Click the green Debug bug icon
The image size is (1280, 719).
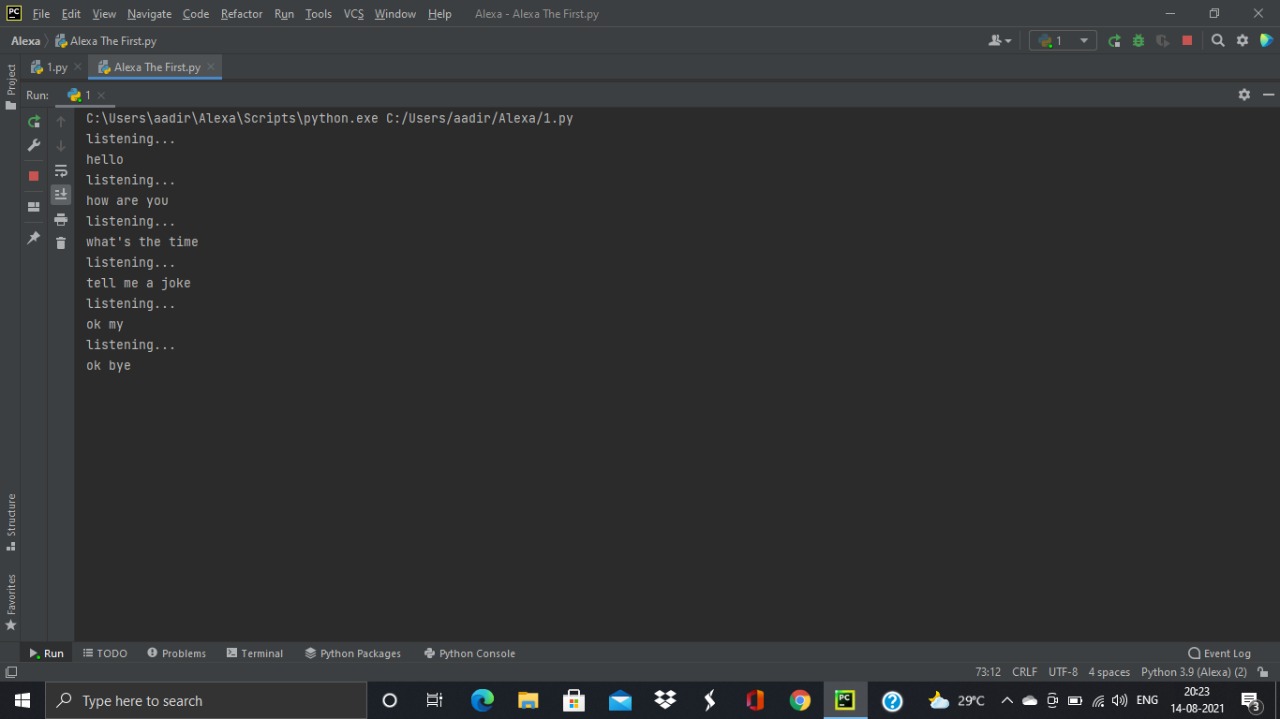(1138, 41)
